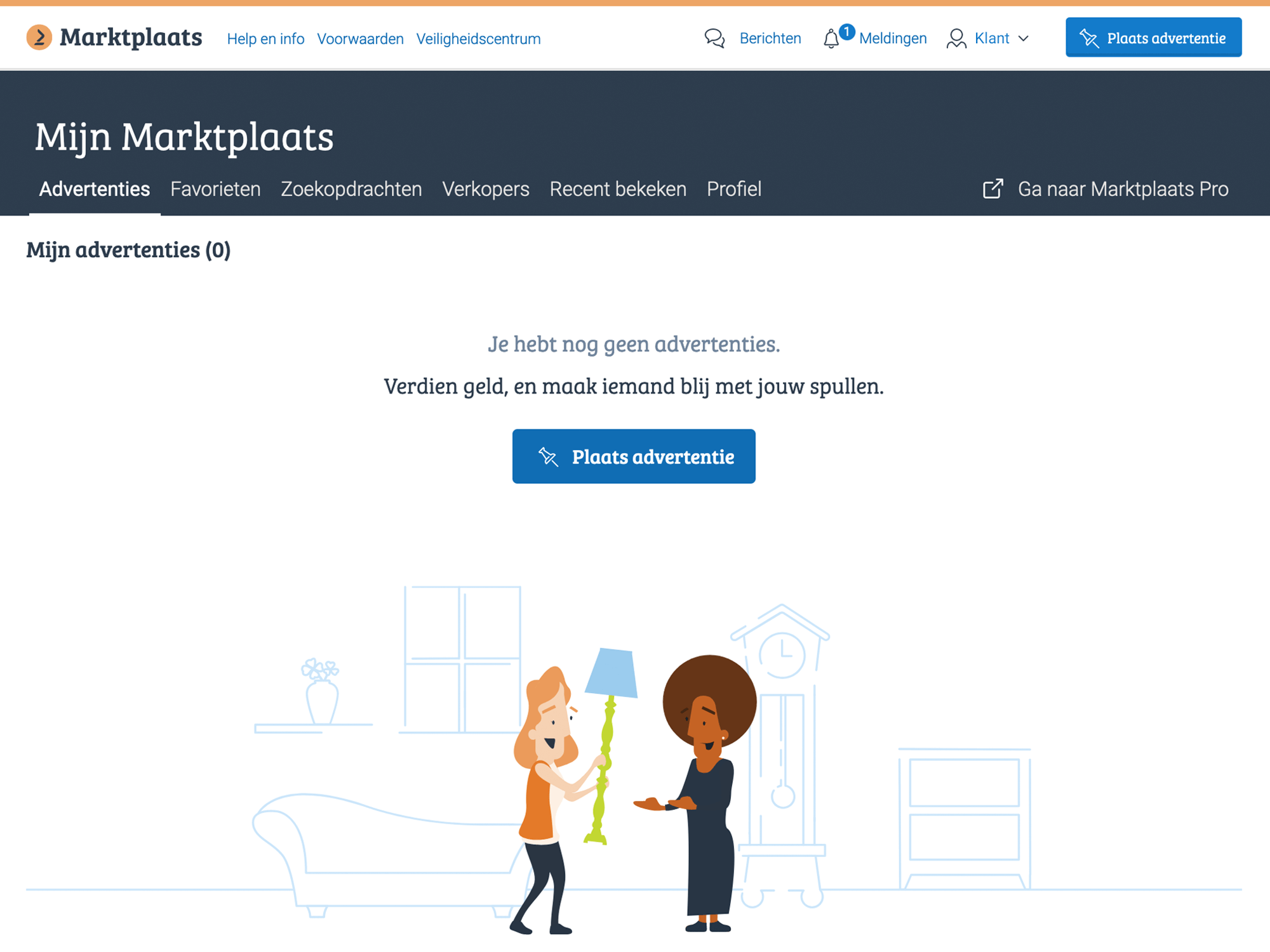Viewport: 1270px width, 952px height.
Task: View Meldingen notifications link
Action: coord(893,39)
